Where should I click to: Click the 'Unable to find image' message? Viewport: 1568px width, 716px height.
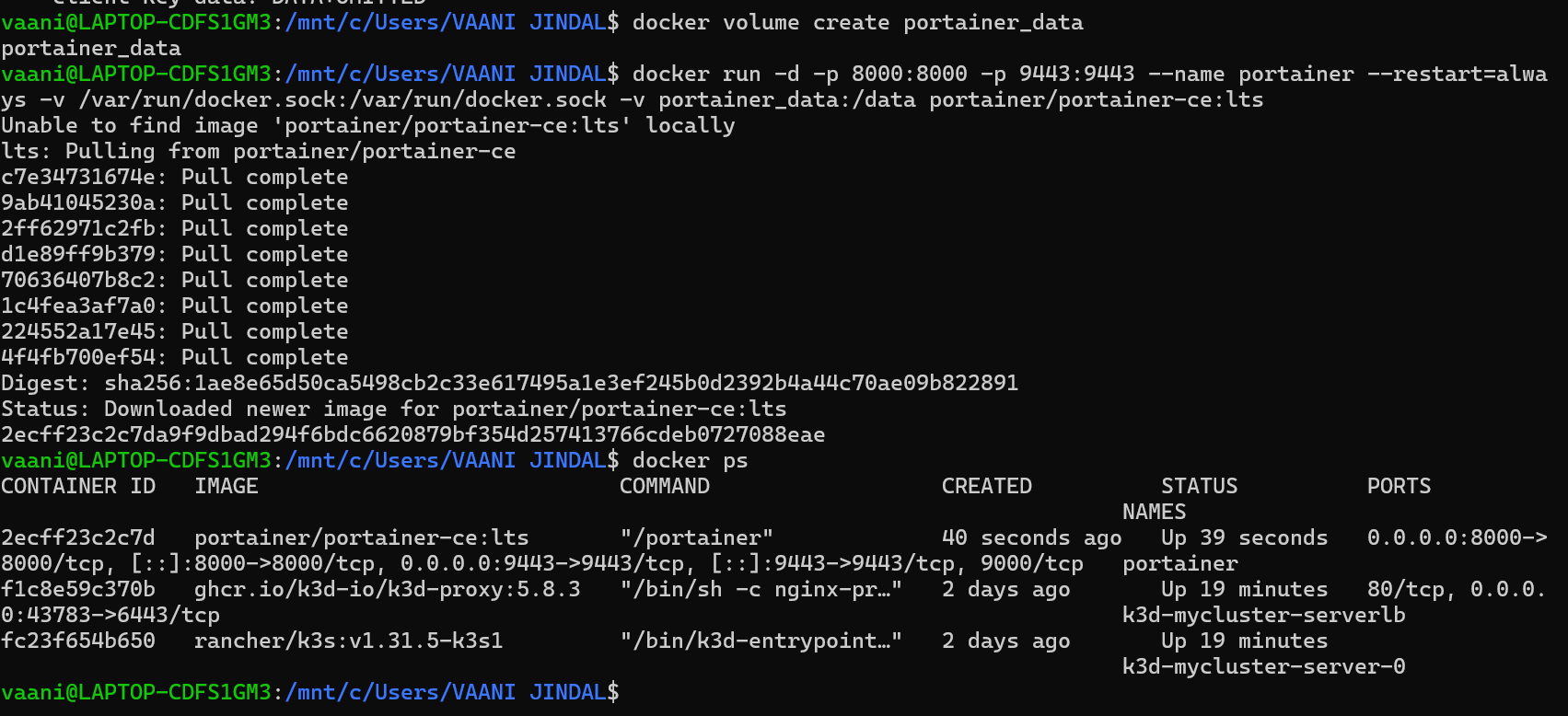pyautogui.click(x=367, y=125)
